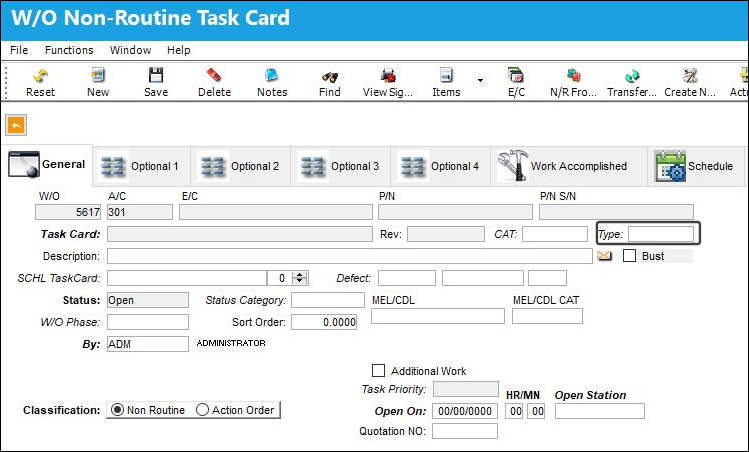The image size is (749, 452).
Task: Open the Help menu
Action: click(179, 50)
